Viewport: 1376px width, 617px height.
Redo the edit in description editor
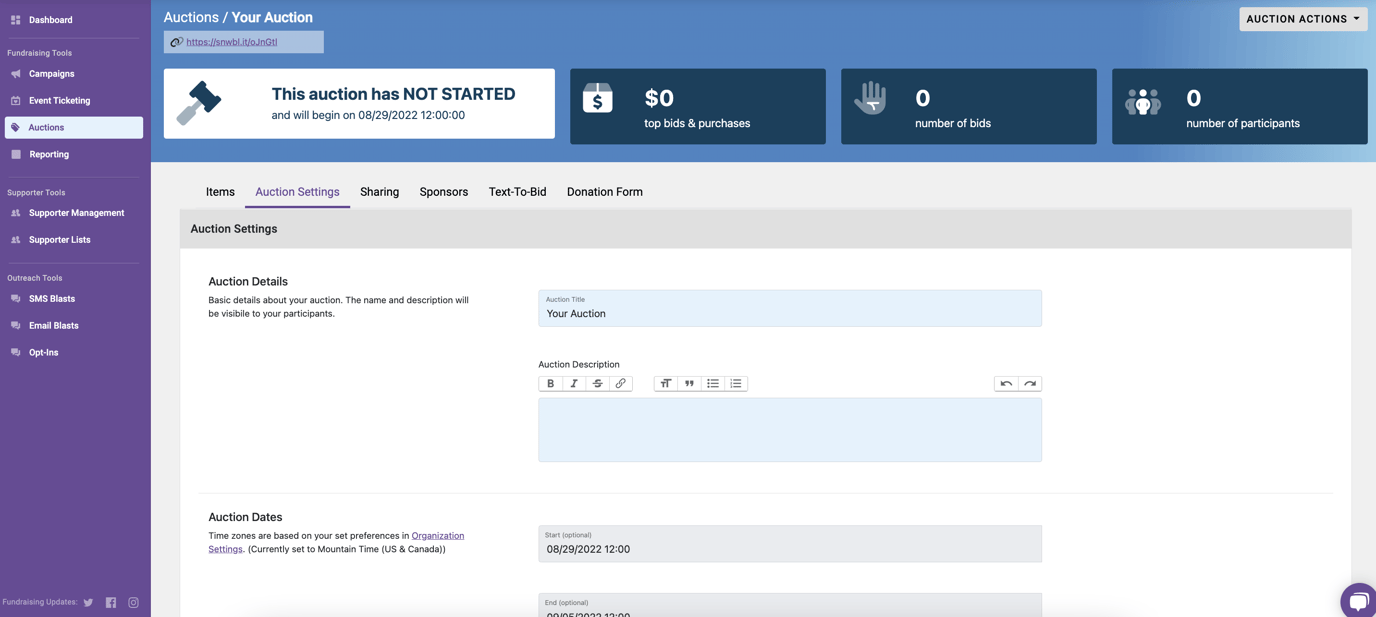coord(1030,384)
